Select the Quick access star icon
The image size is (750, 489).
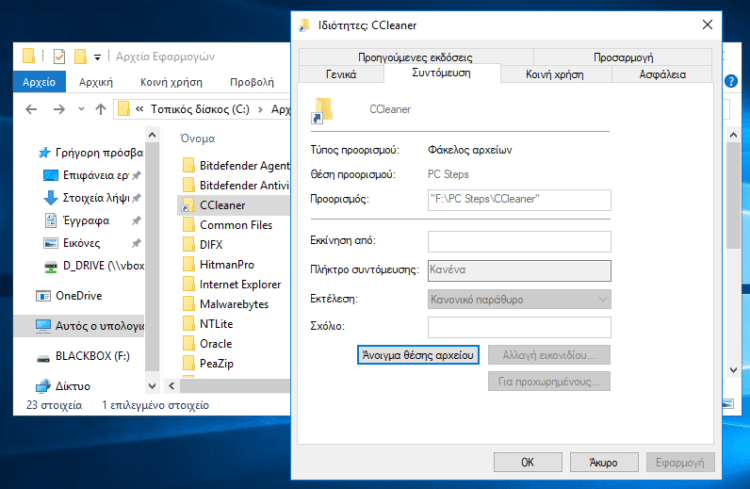point(44,153)
